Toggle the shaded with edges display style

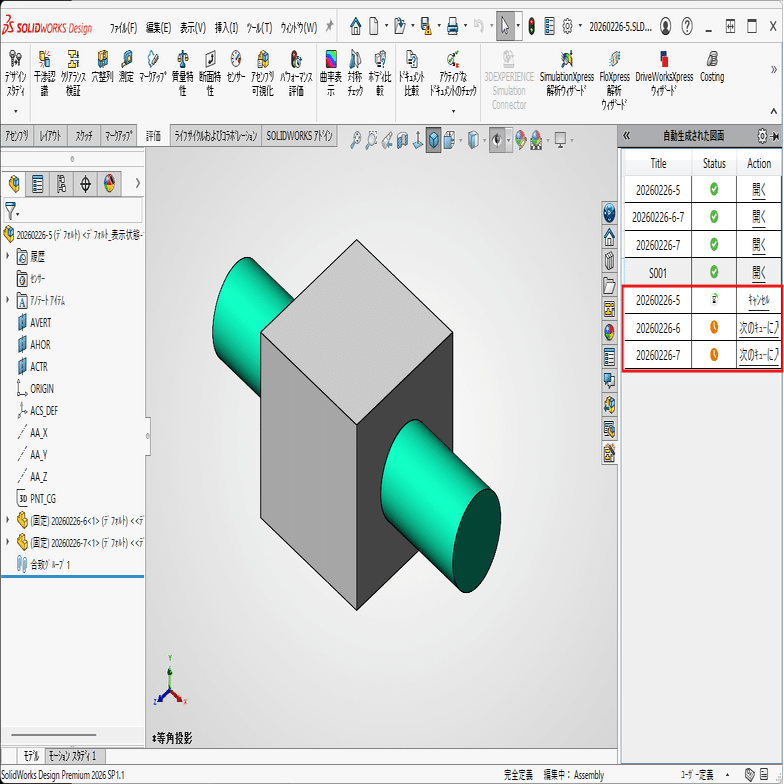point(434,140)
